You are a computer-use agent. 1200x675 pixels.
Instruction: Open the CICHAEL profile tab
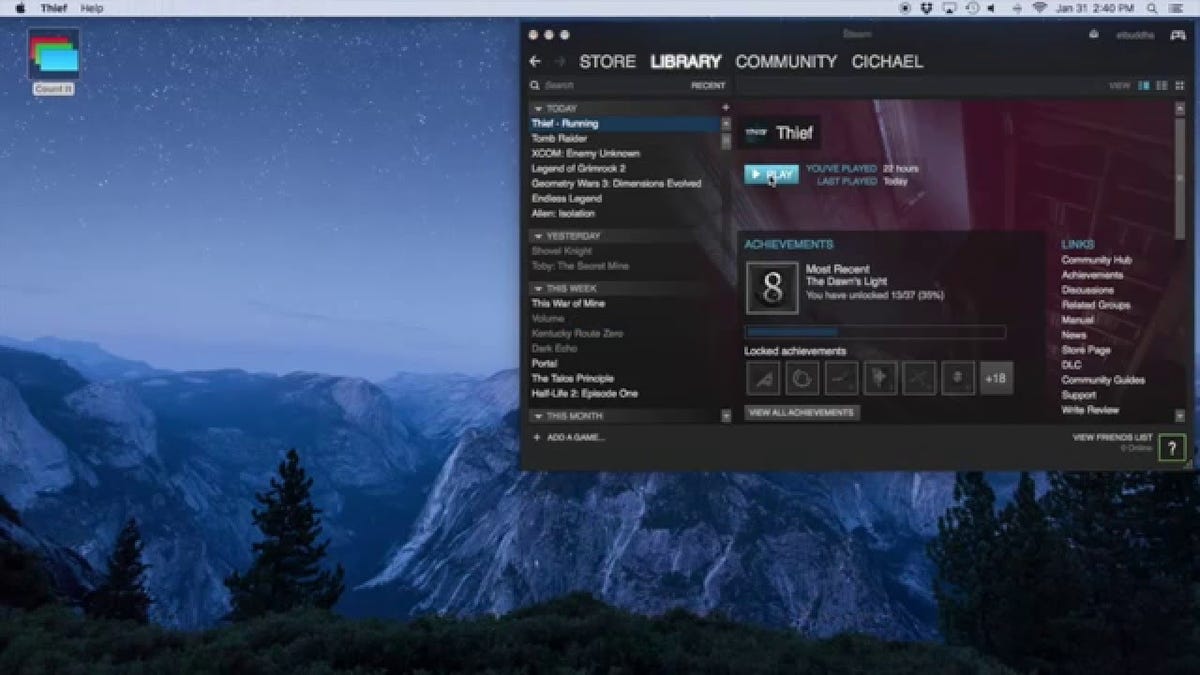(x=887, y=62)
